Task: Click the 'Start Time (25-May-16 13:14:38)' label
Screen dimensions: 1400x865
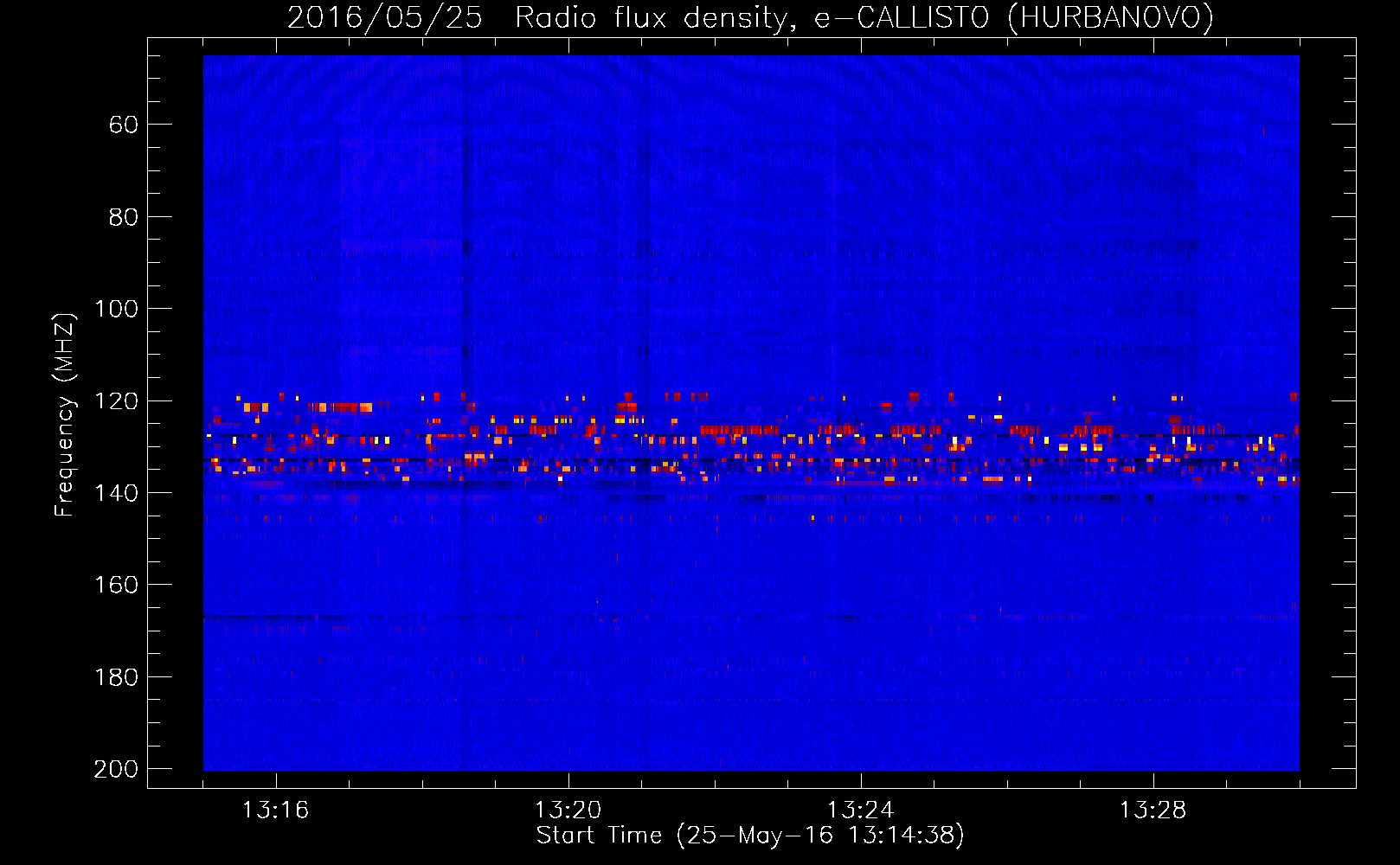Action: (750, 836)
